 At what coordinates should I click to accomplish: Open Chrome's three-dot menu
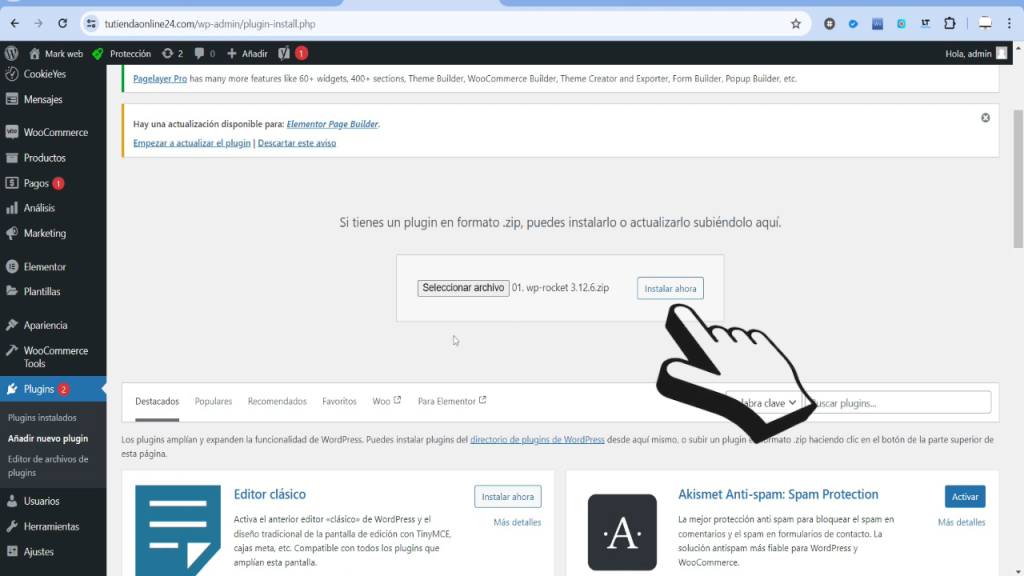[x=1009, y=22]
